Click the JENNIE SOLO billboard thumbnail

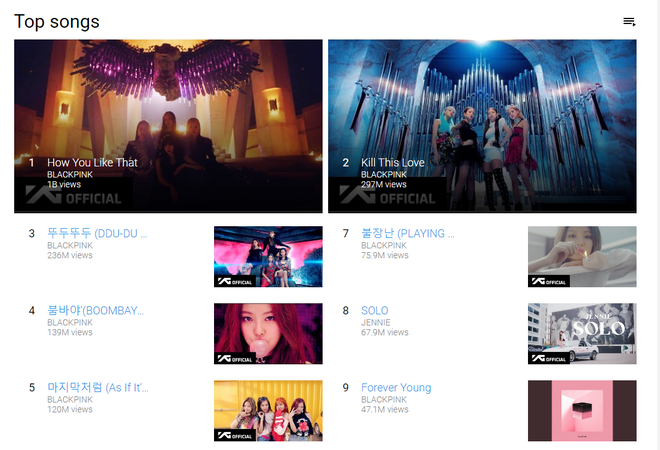(x=582, y=334)
